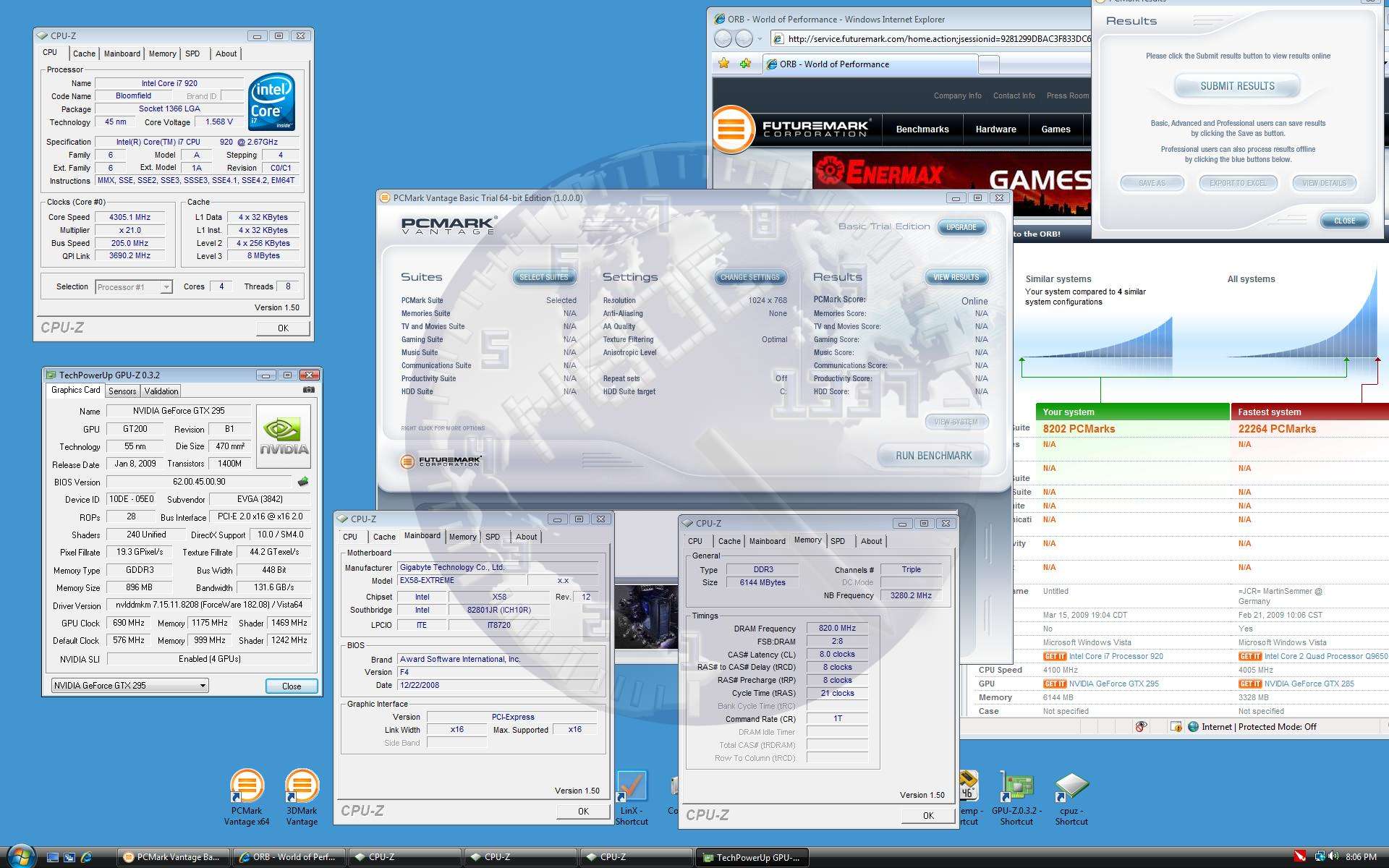Click VIEW RESULTS button in PCMark Vantage

click(x=956, y=277)
